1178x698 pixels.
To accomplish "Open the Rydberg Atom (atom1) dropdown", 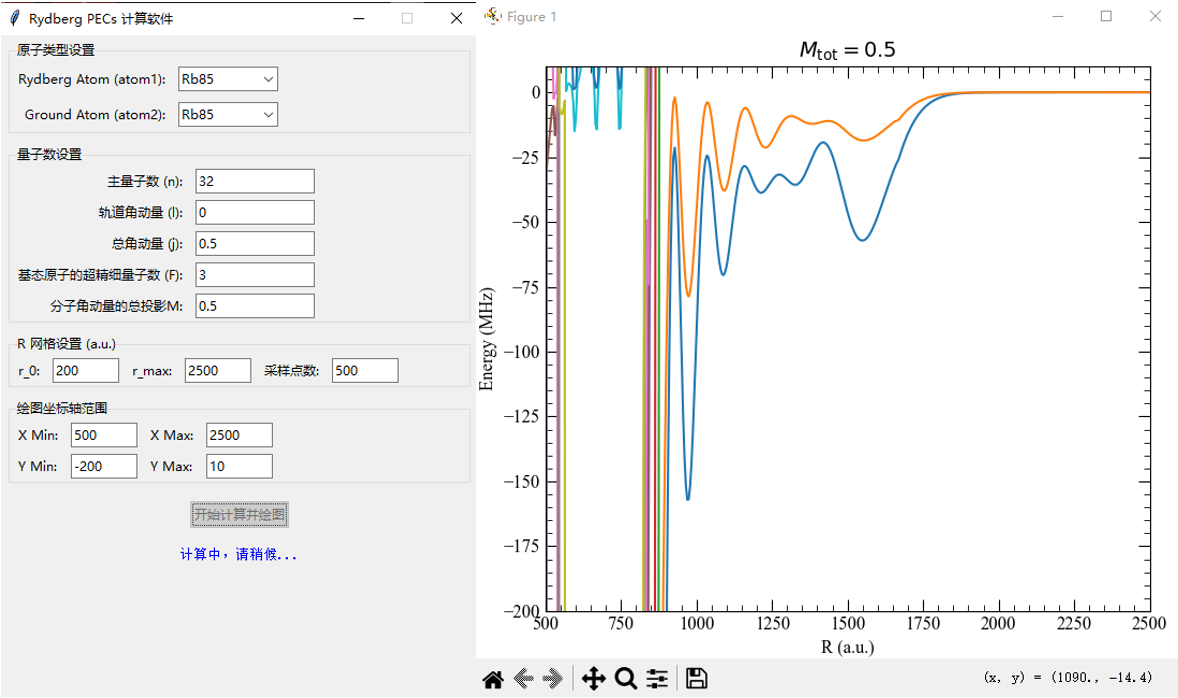I will pos(228,79).
